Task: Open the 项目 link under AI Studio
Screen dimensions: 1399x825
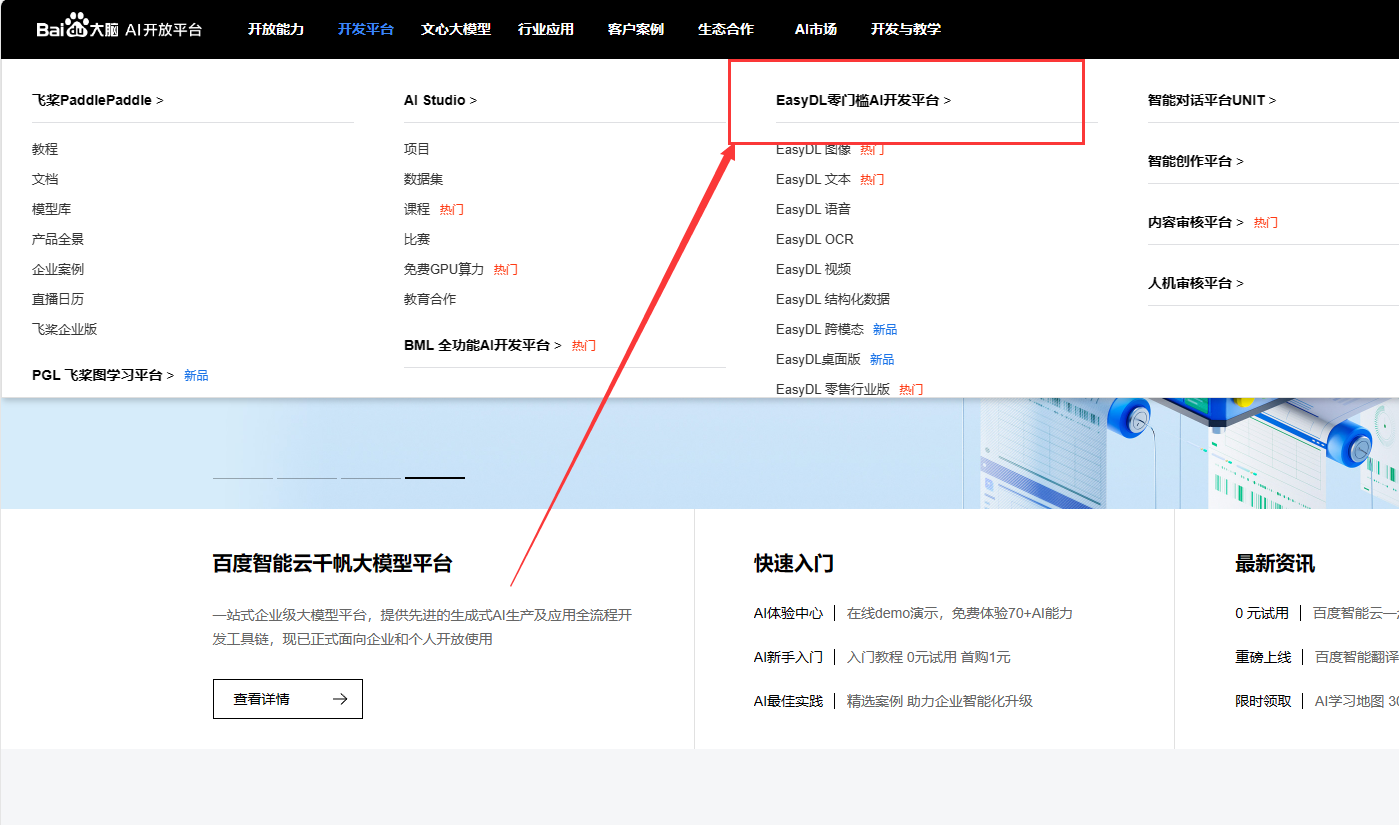Action: tap(417, 149)
